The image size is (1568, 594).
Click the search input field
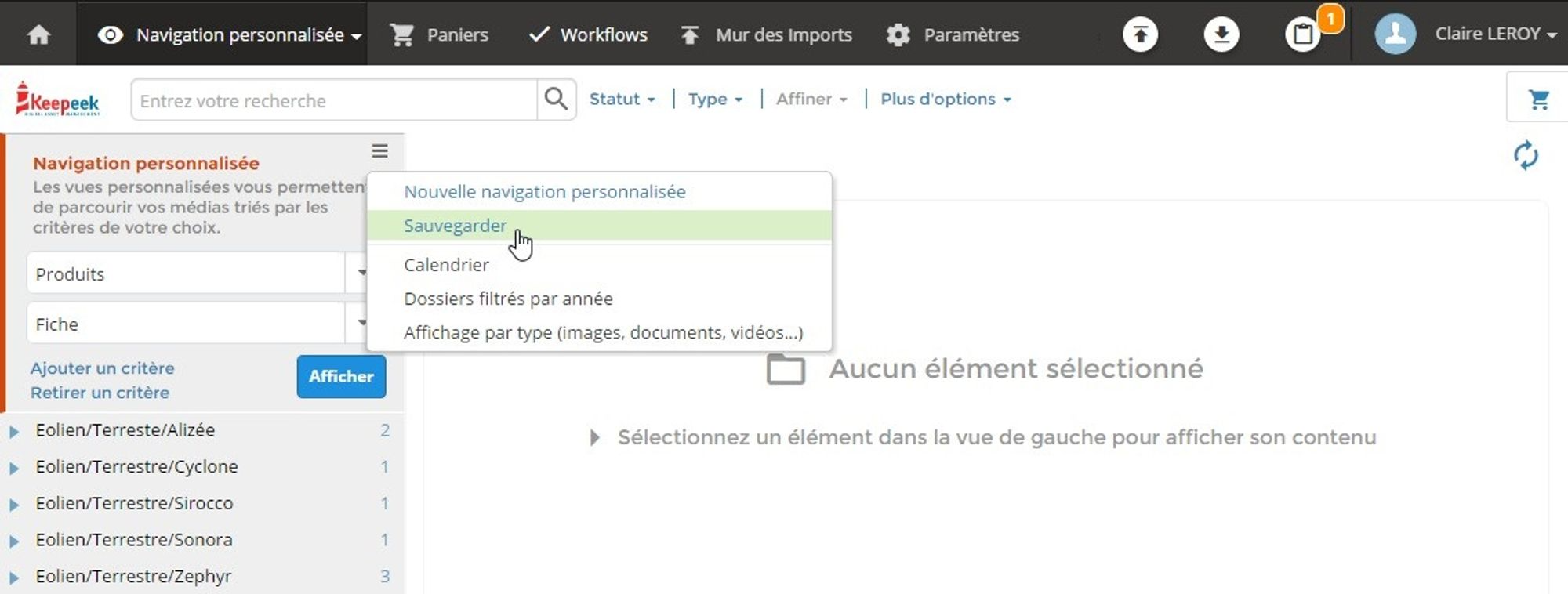click(x=334, y=100)
